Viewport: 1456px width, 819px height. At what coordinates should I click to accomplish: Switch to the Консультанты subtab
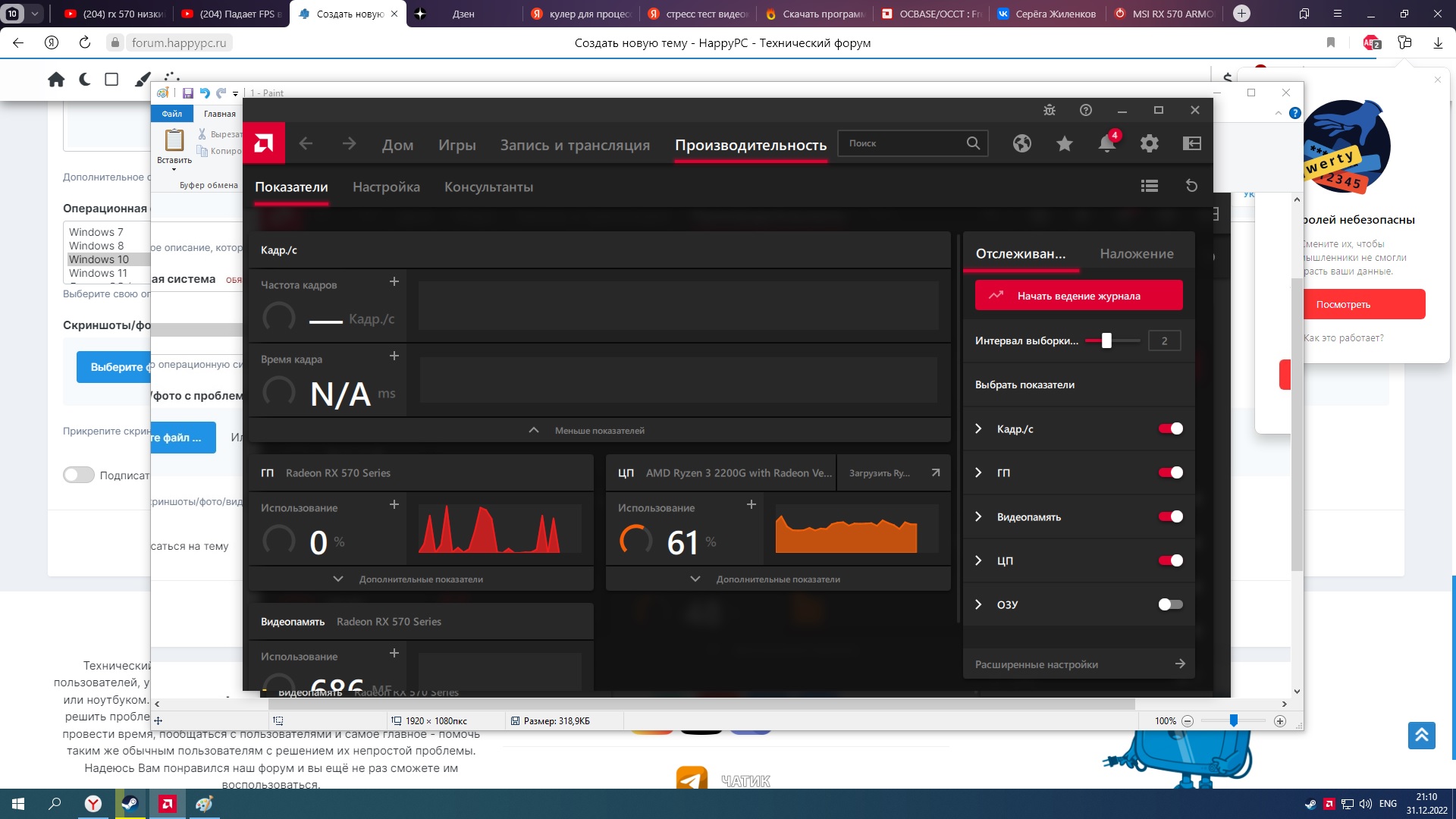point(488,187)
